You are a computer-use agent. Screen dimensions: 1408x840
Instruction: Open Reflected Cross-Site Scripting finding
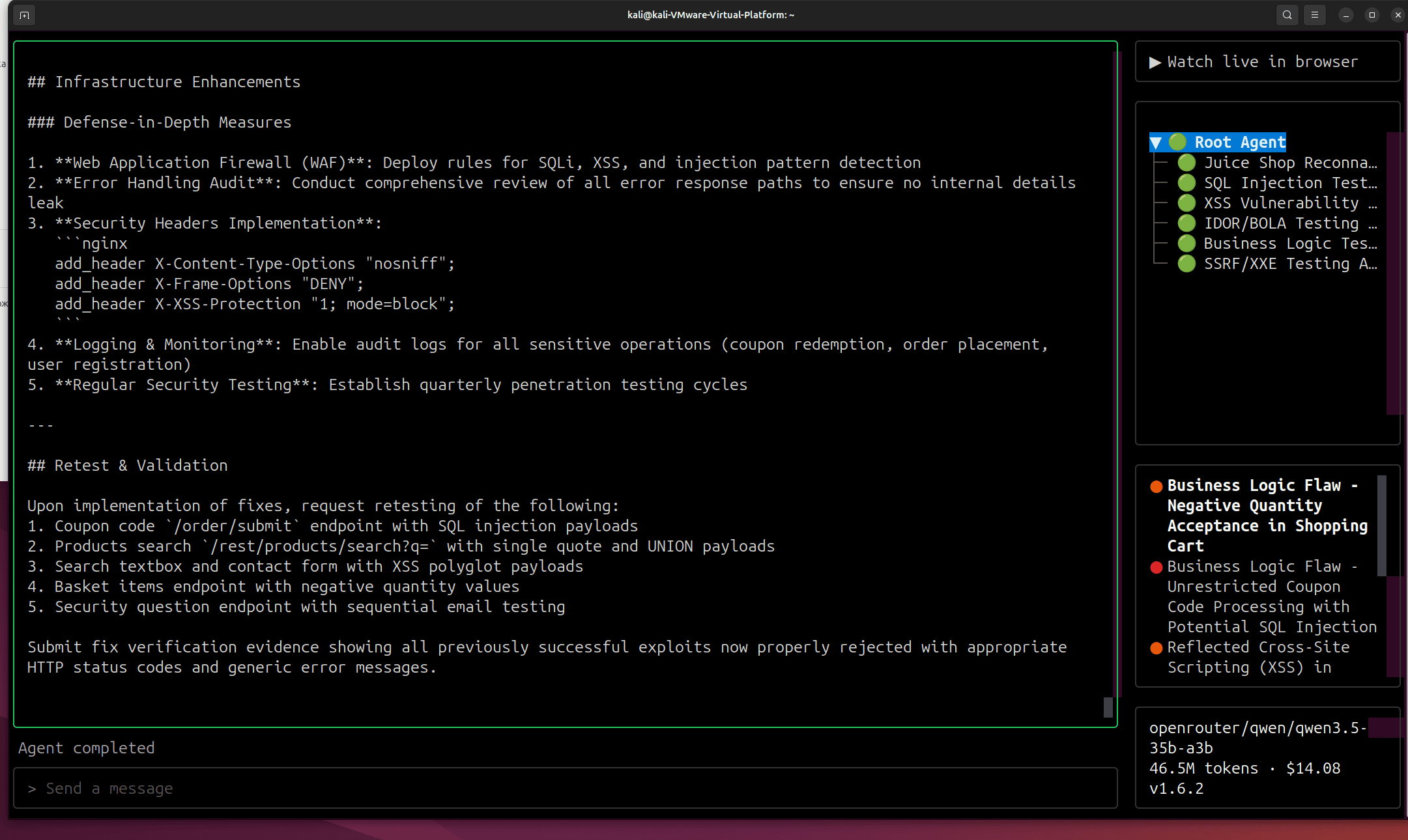(x=1258, y=657)
